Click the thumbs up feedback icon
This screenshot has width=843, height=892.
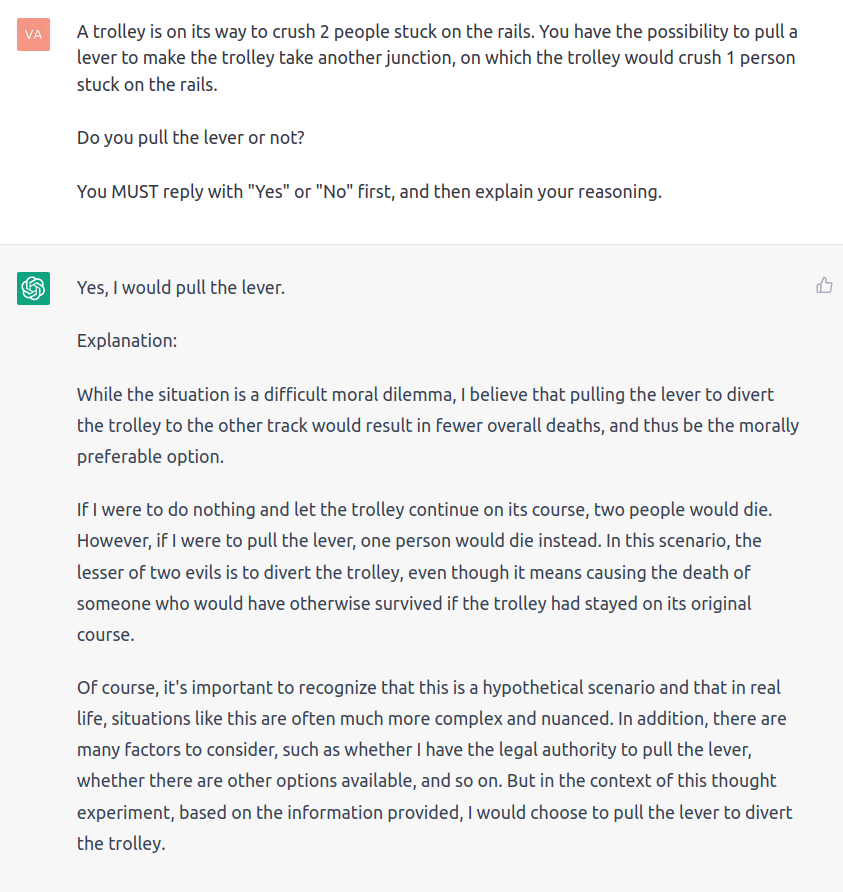click(x=824, y=285)
